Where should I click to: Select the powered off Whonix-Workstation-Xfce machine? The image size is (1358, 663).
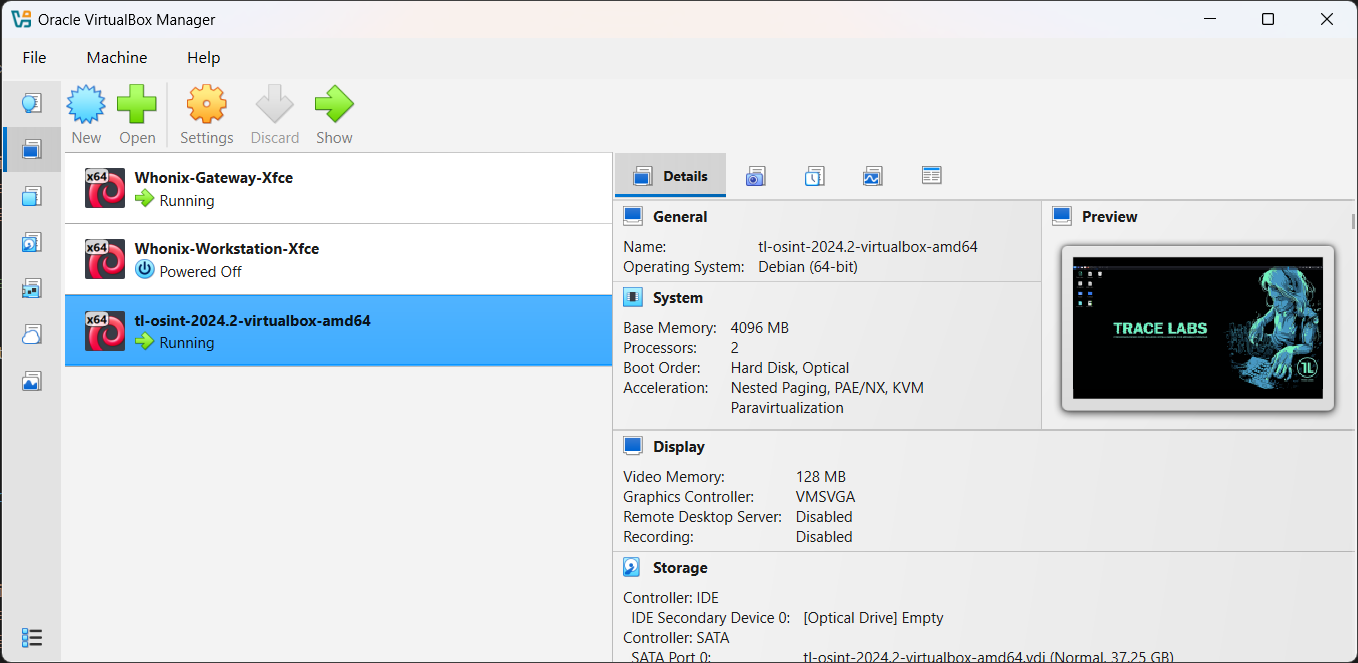[x=226, y=258]
